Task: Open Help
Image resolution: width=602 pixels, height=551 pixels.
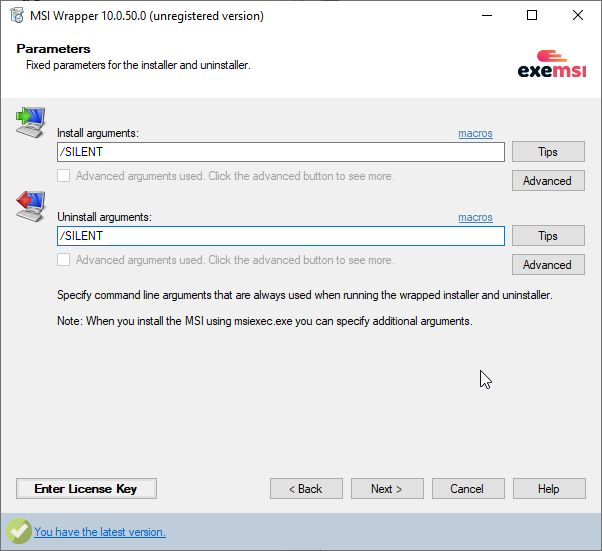Action: point(549,488)
